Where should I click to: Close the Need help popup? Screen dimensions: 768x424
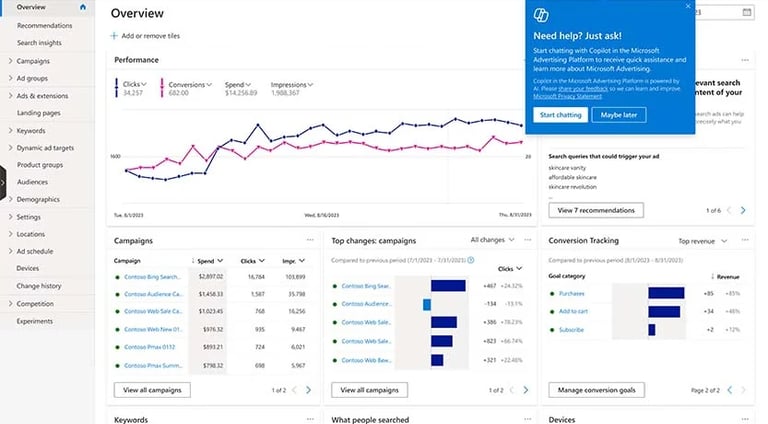[x=688, y=6]
